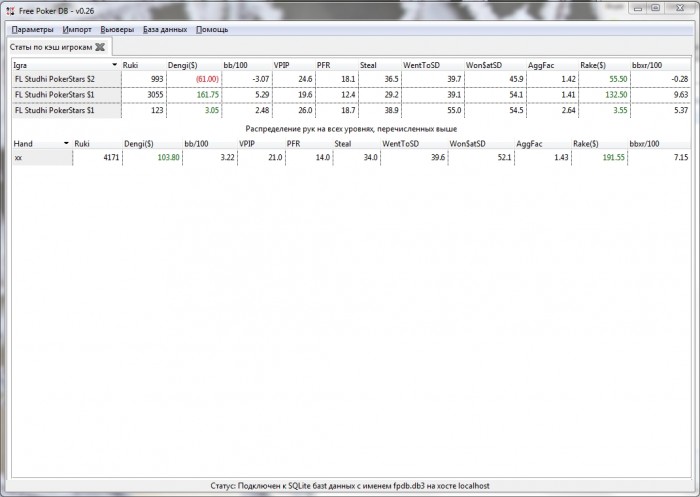Sort top table by AggFac header

point(552,65)
